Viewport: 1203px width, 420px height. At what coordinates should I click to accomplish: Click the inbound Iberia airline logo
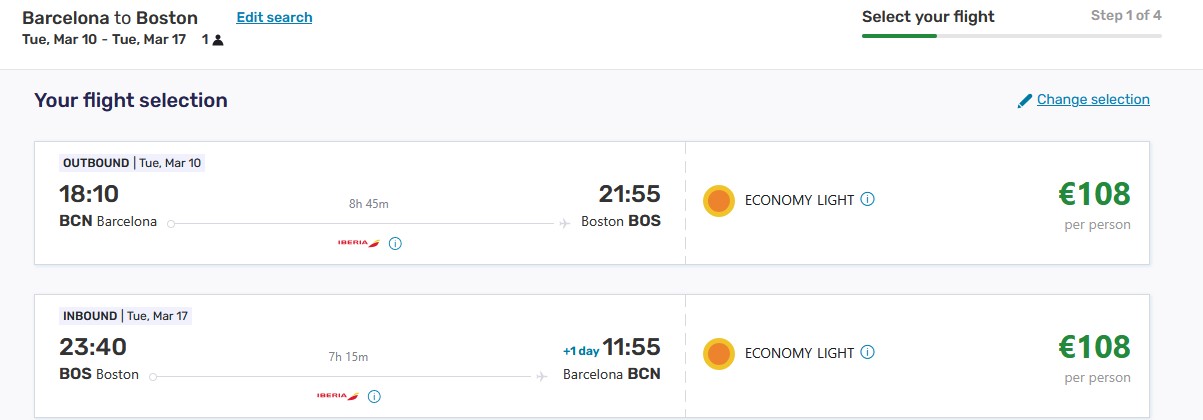point(338,396)
